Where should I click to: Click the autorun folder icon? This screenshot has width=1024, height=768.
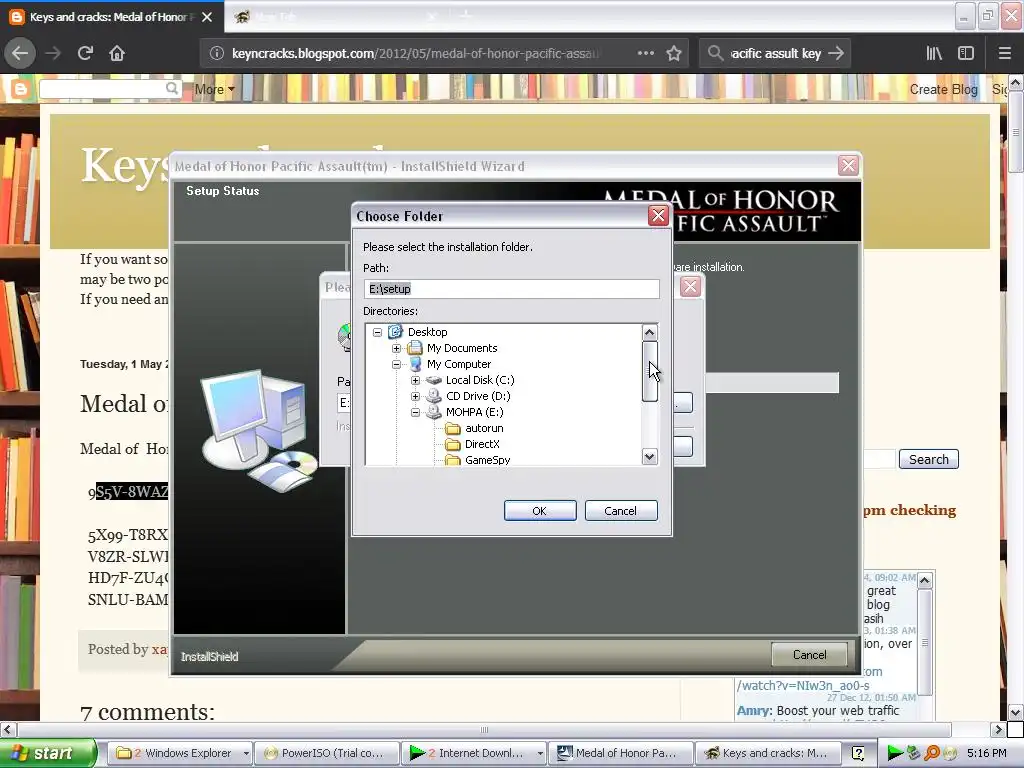pyautogui.click(x=453, y=428)
